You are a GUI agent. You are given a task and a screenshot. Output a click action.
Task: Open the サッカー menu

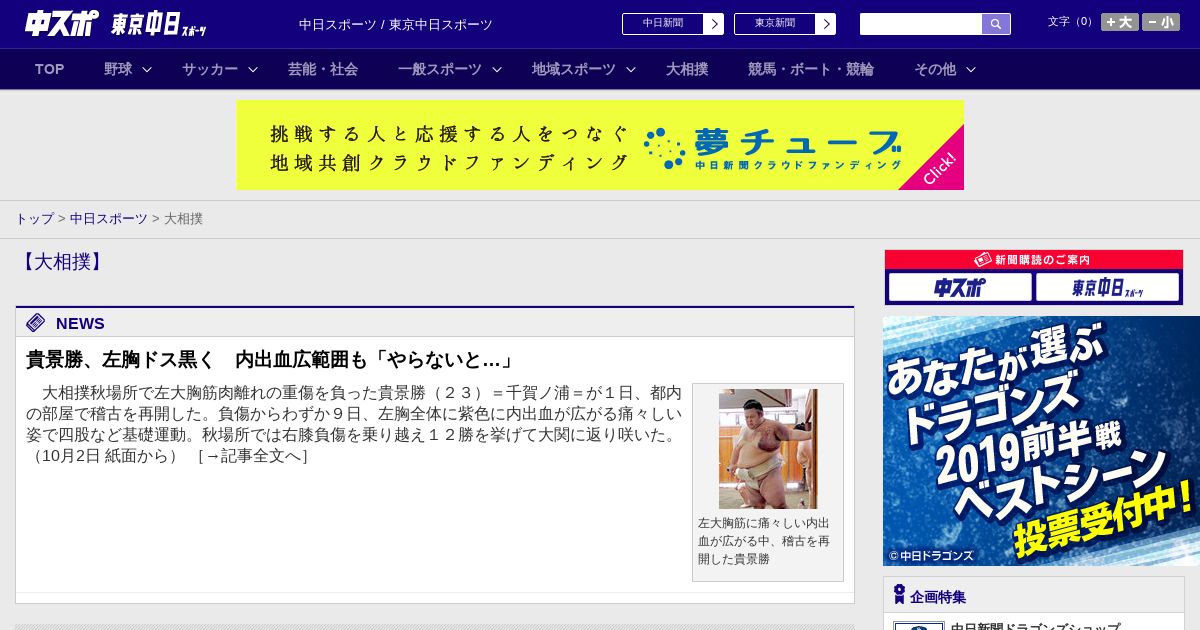[x=210, y=69]
